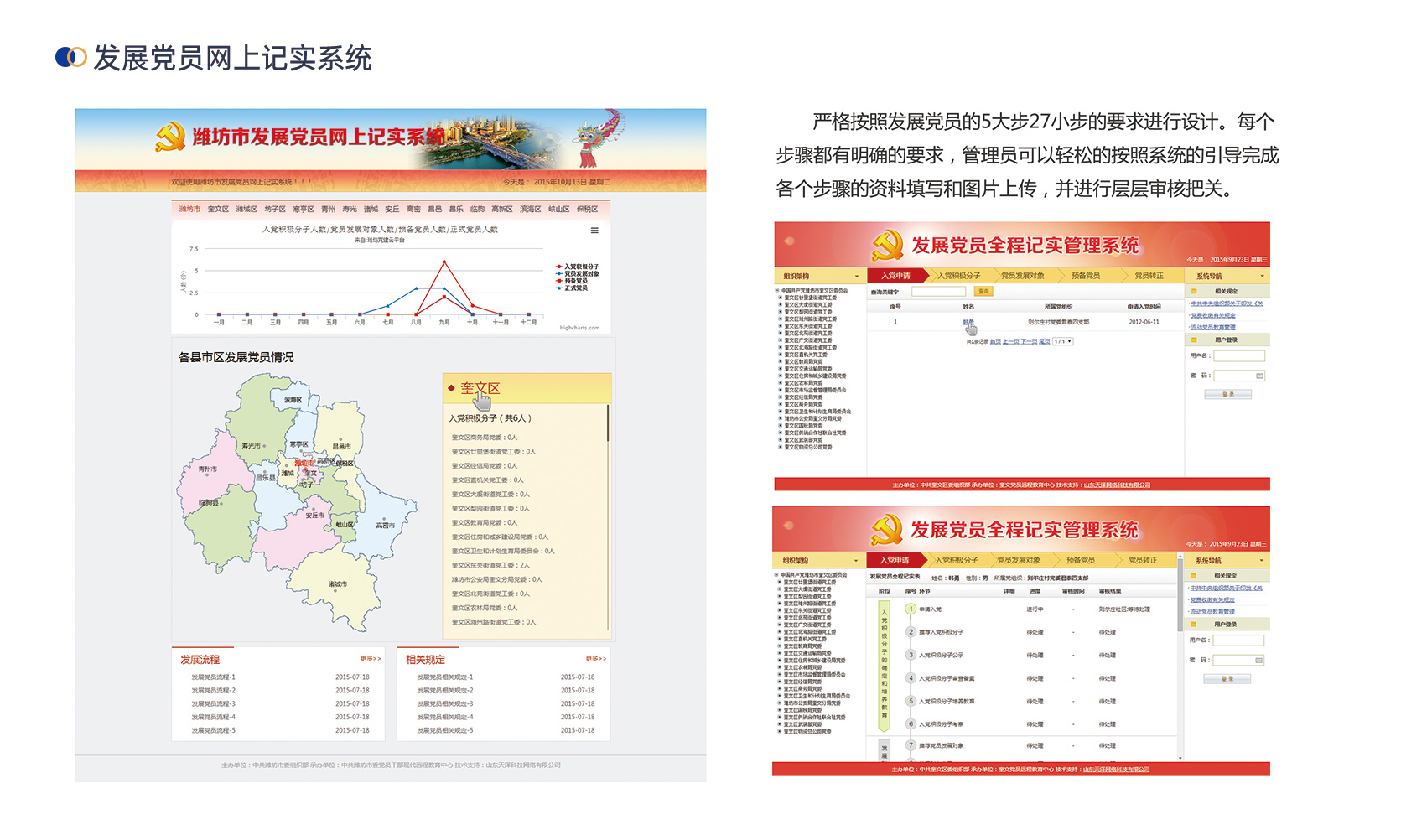Click the 九月 red peak data point
1401x840 pixels.
444,262
